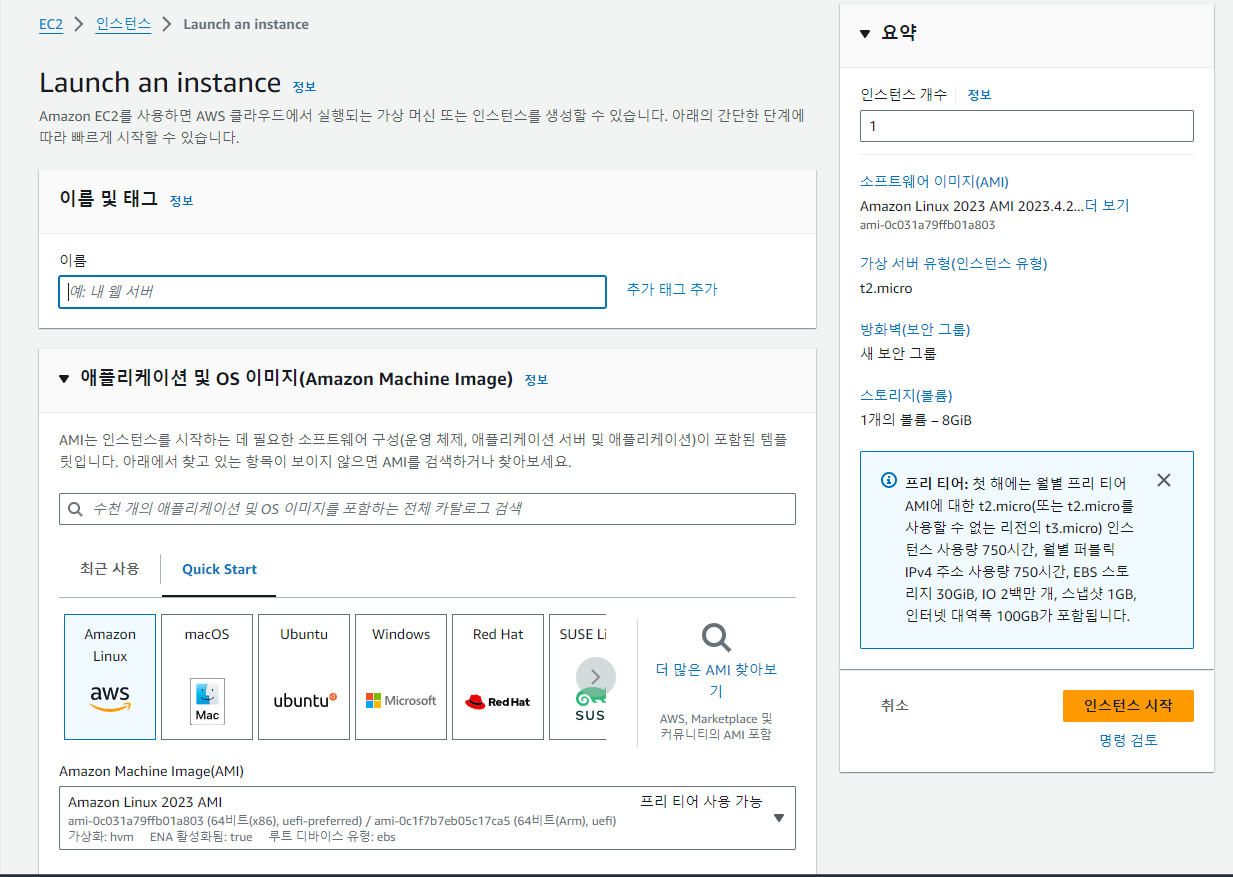This screenshot has height=877, width=1233.
Task: Click the 명령 검토 link
Action: click(x=1128, y=741)
